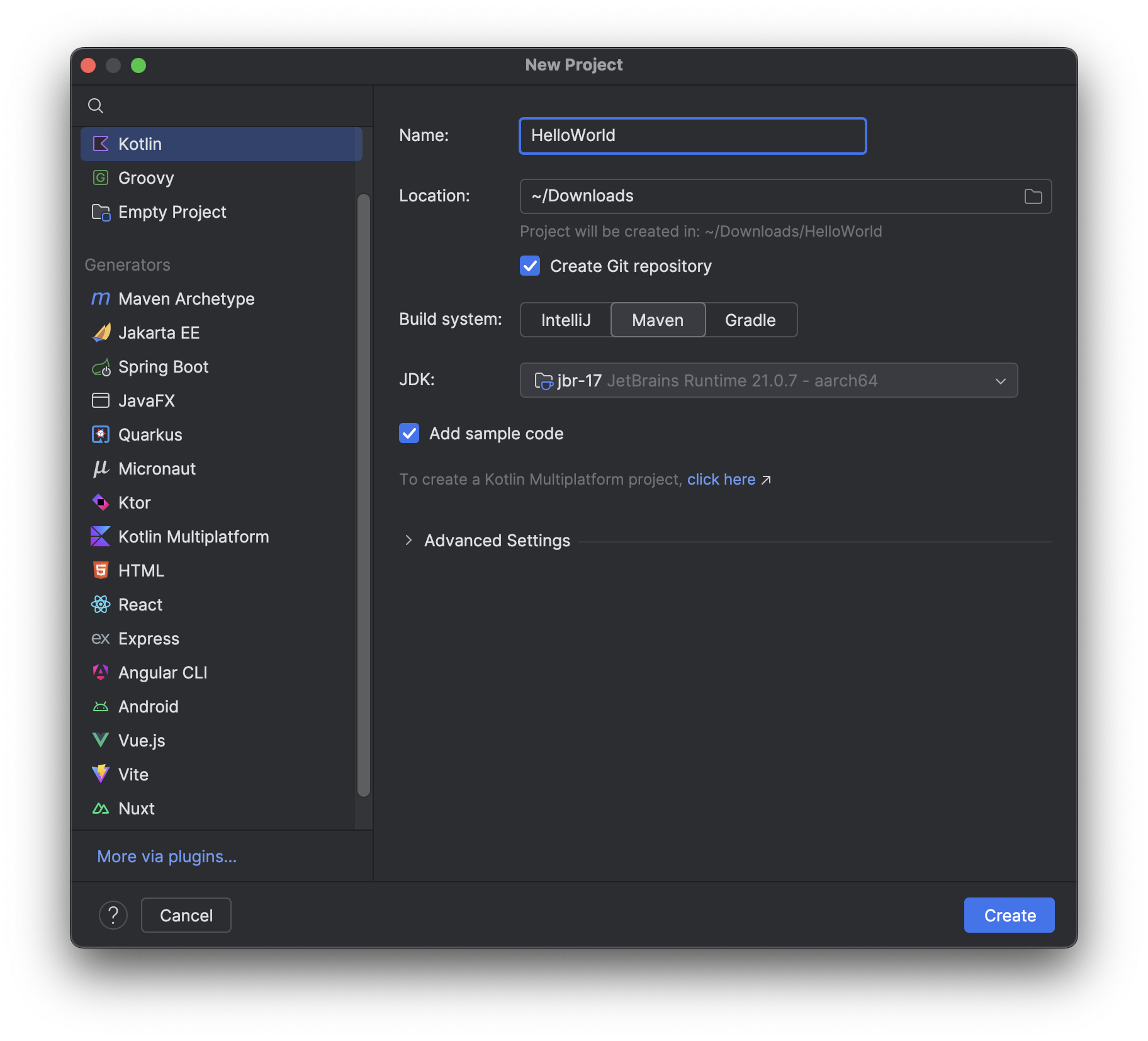Select IntelliJ as build system

click(x=565, y=320)
